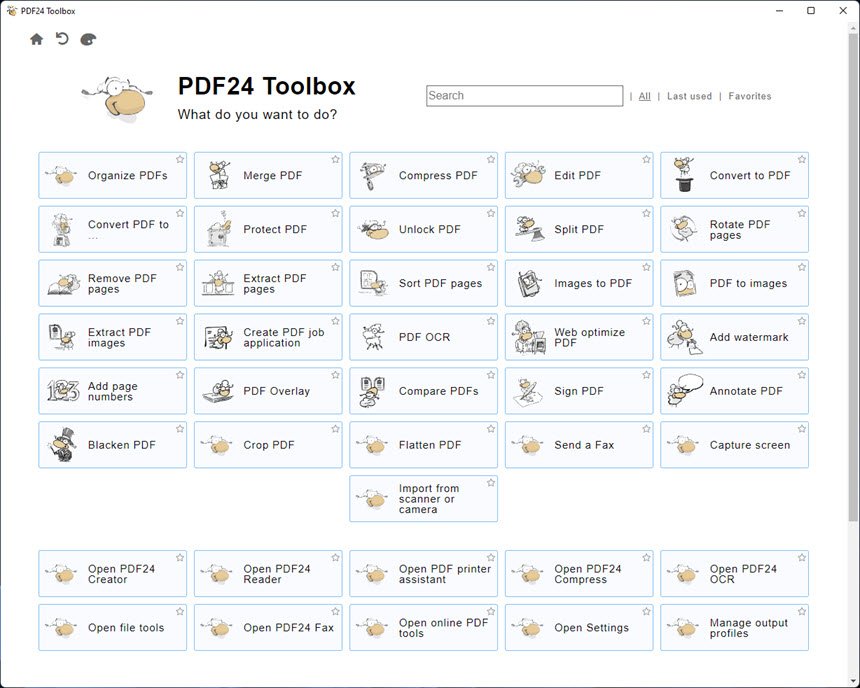Click the Open PDF24 OCR button
The image size is (860, 688).
click(x=734, y=574)
